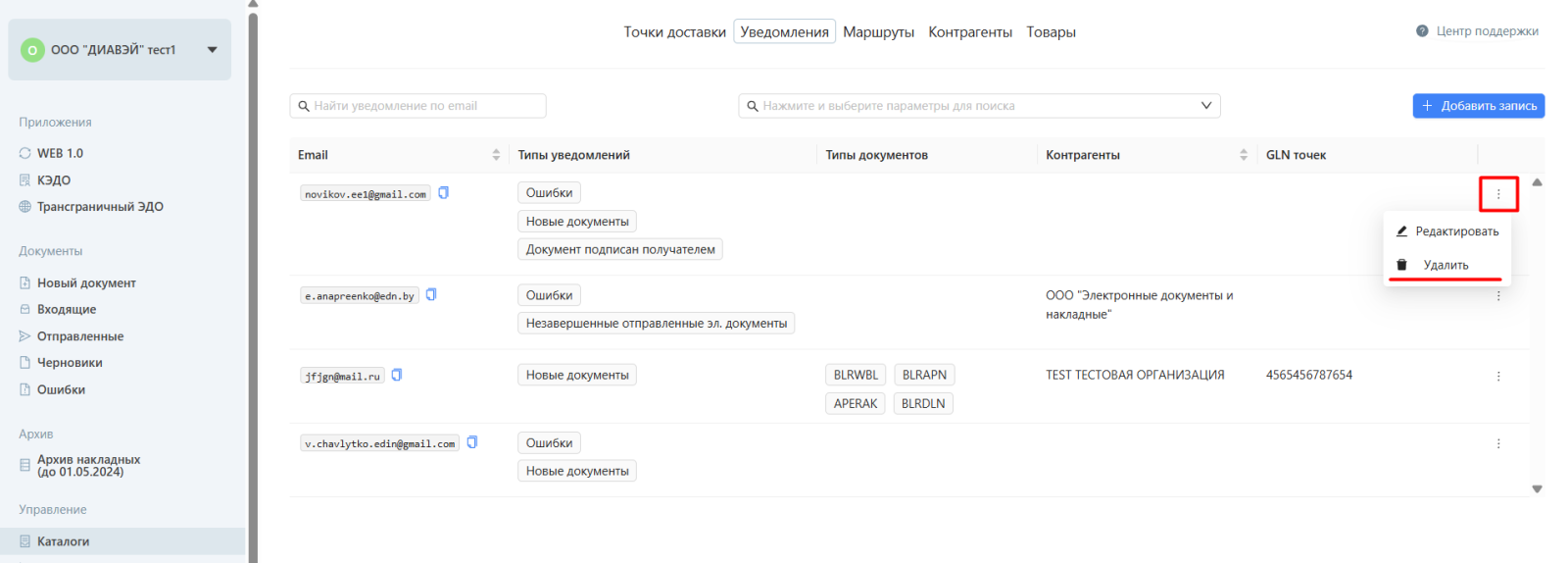Click the email notification search field
This screenshot has width=1568, height=563.
coord(418,106)
